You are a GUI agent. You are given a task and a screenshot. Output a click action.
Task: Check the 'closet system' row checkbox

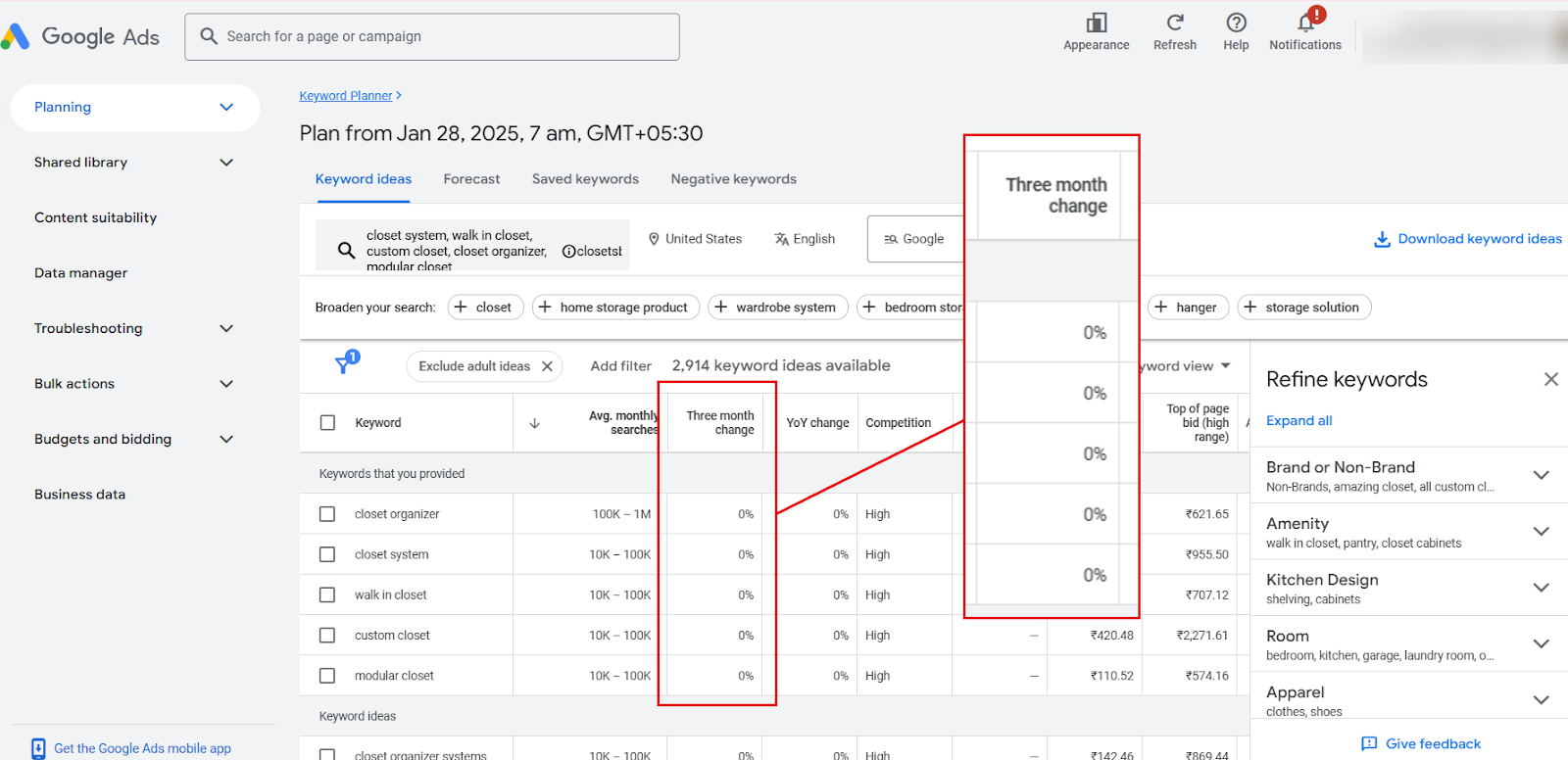click(327, 554)
